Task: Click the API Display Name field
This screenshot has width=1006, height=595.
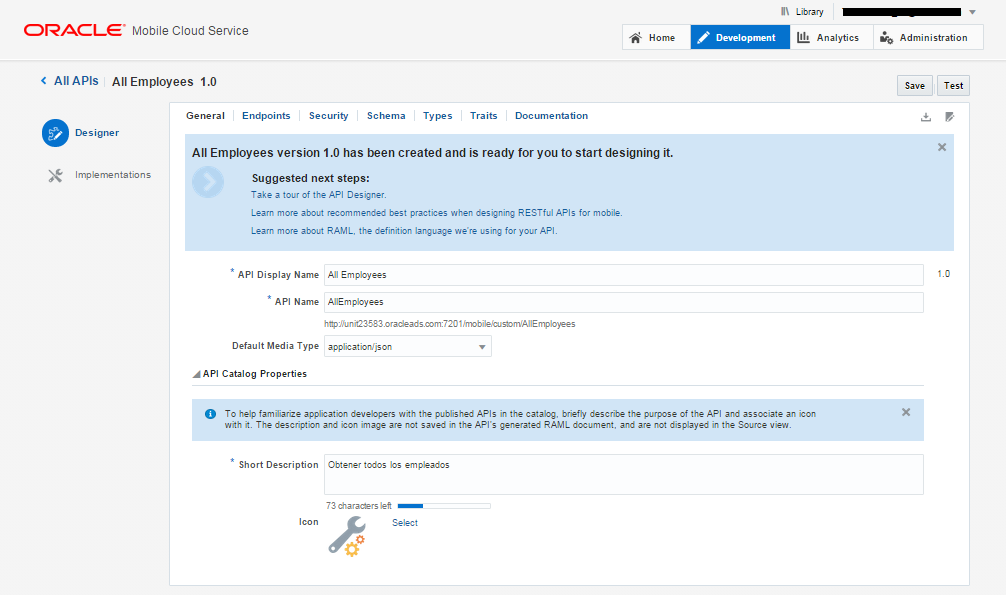Action: tap(624, 275)
